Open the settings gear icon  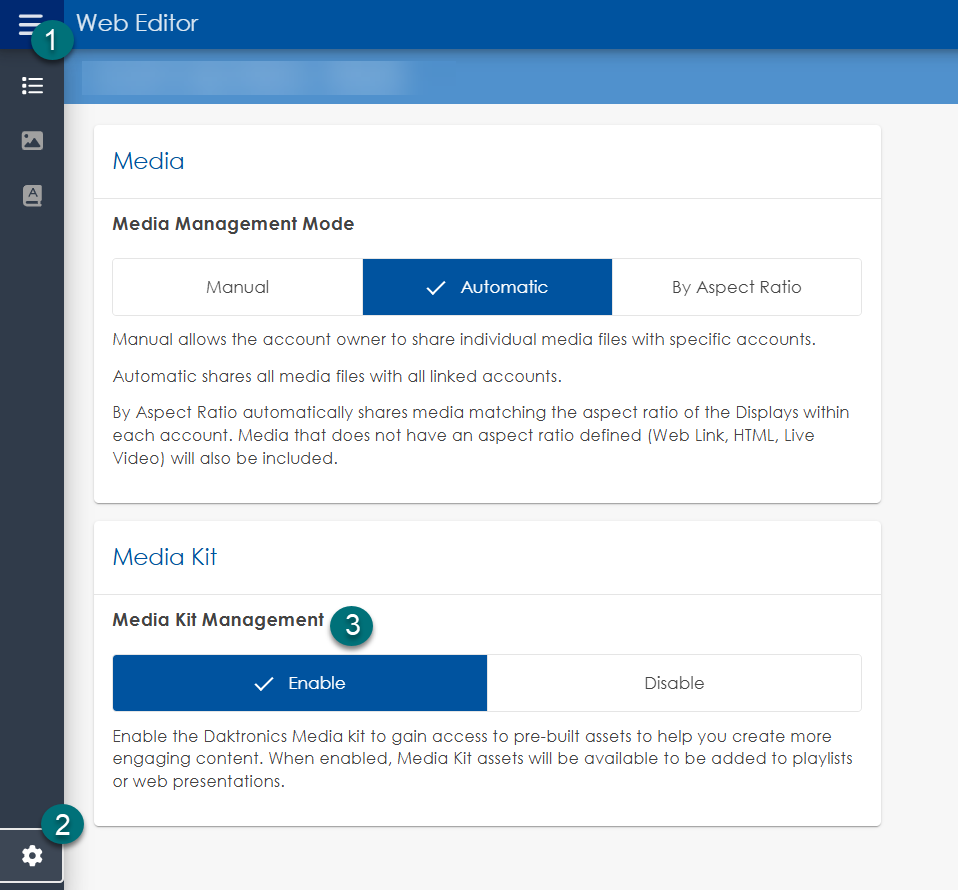tap(32, 857)
